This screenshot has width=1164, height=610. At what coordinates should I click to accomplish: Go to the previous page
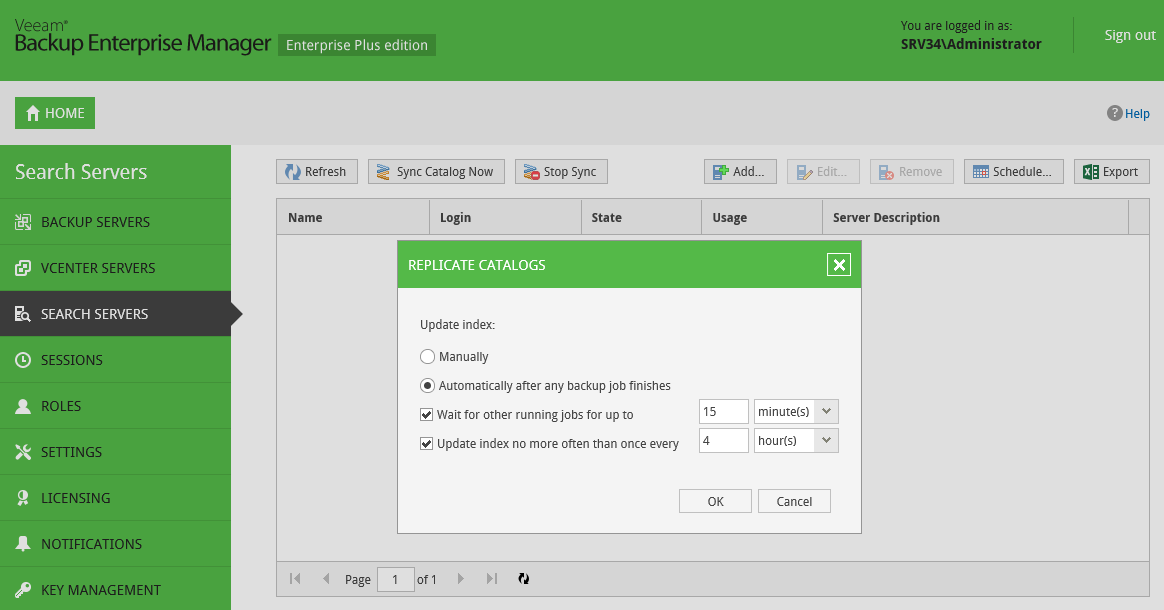tap(326, 579)
